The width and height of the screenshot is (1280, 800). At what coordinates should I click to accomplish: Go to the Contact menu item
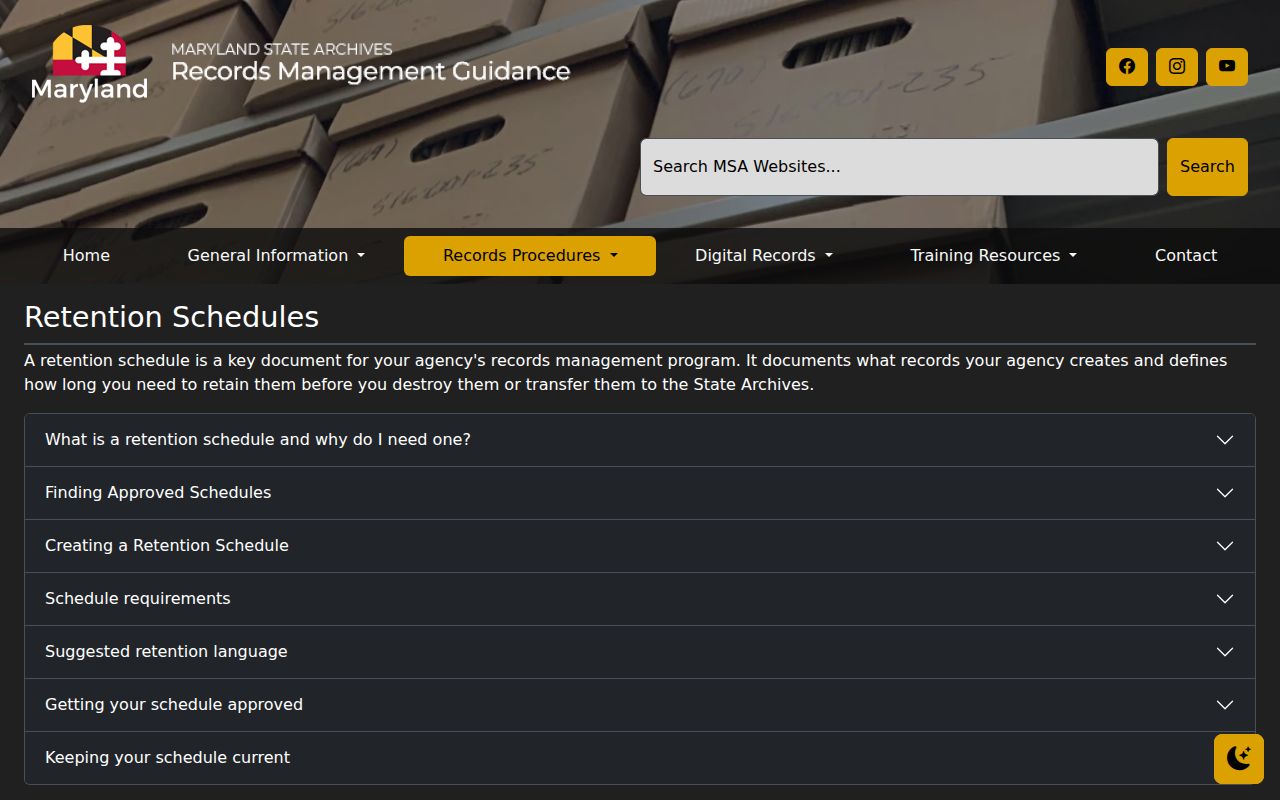tap(1186, 256)
